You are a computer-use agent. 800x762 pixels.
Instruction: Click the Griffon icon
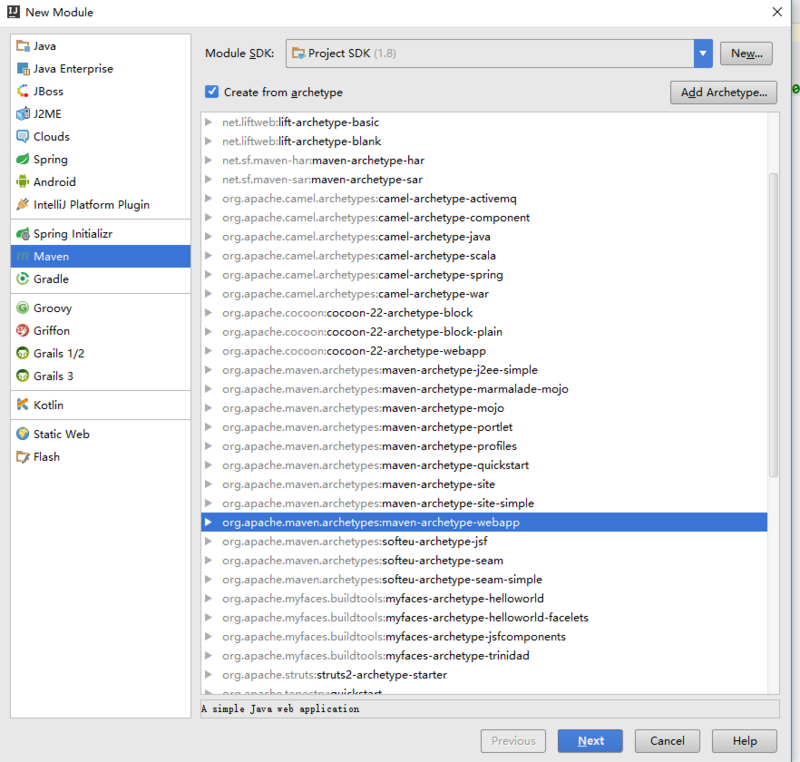pos(22,331)
